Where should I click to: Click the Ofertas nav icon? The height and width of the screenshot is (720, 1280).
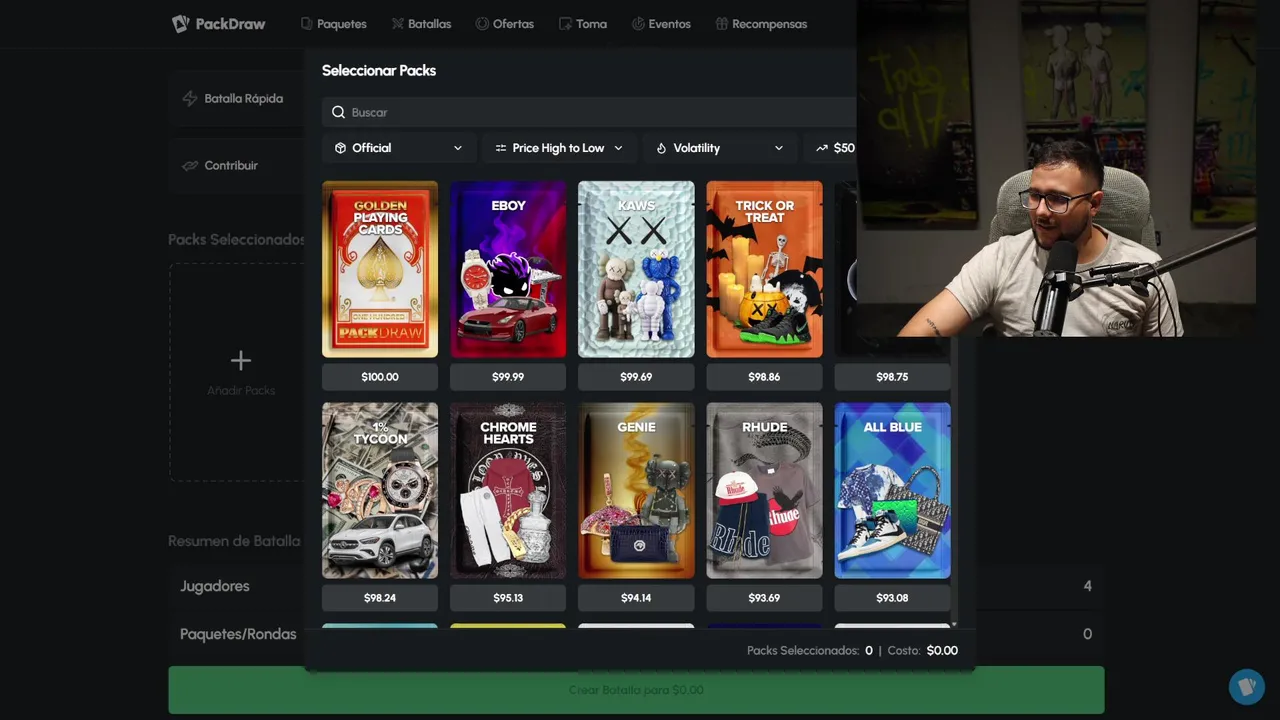click(482, 24)
